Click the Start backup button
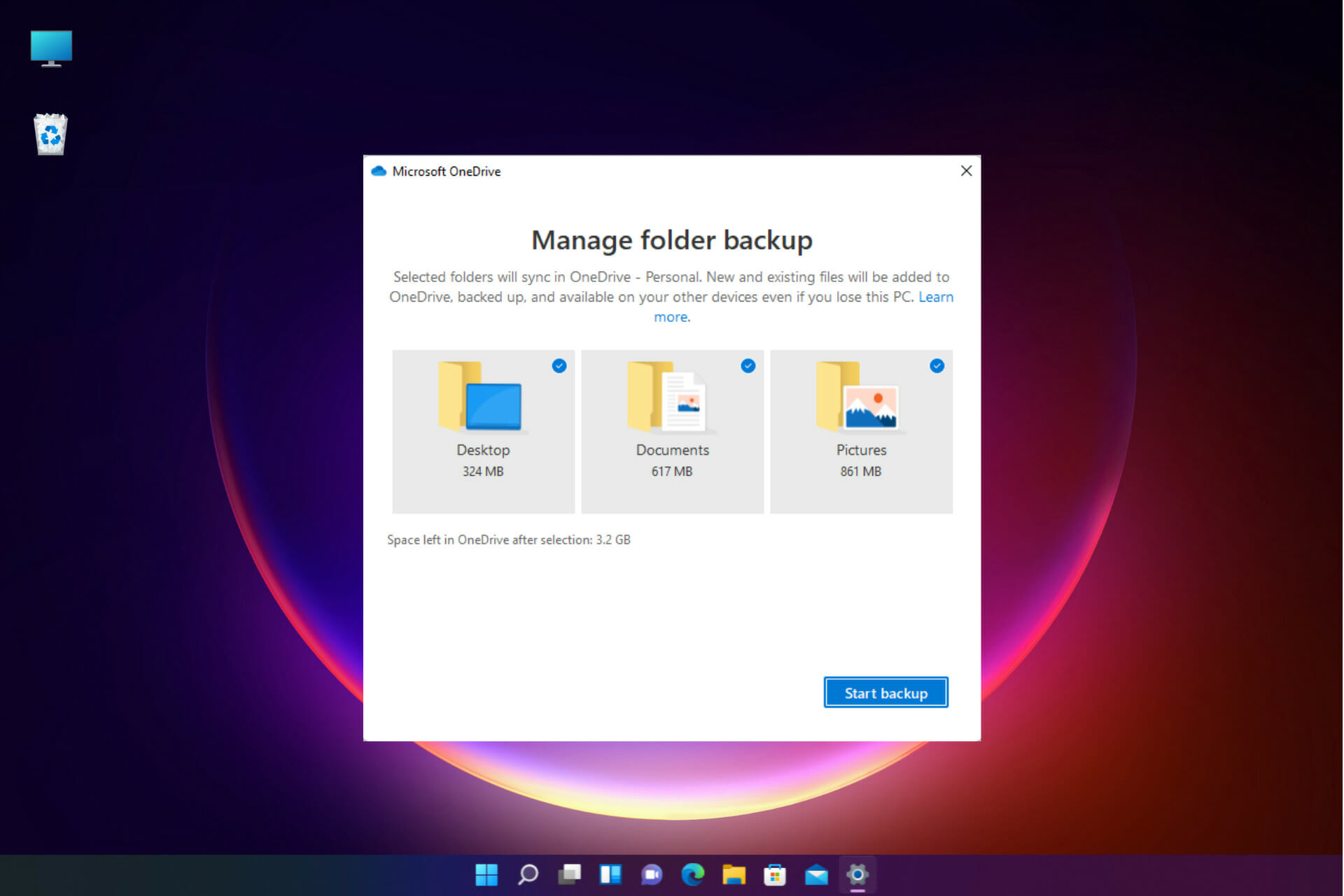Image resolution: width=1344 pixels, height=896 pixels. click(885, 692)
